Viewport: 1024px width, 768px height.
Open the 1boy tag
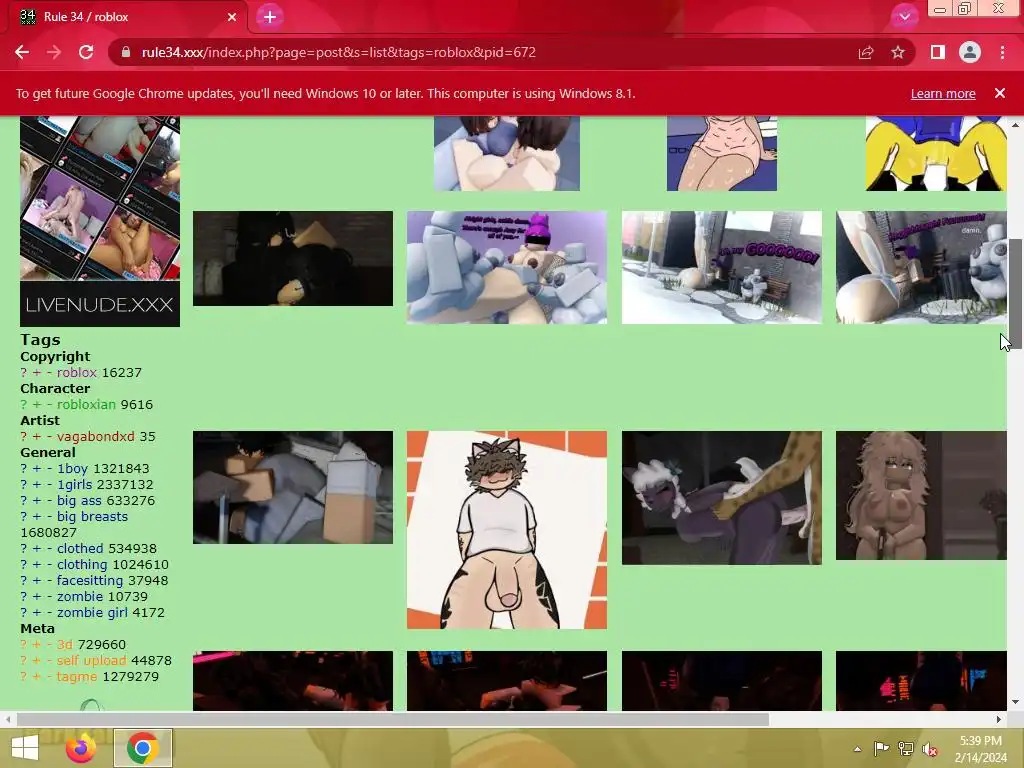coord(72,468)
